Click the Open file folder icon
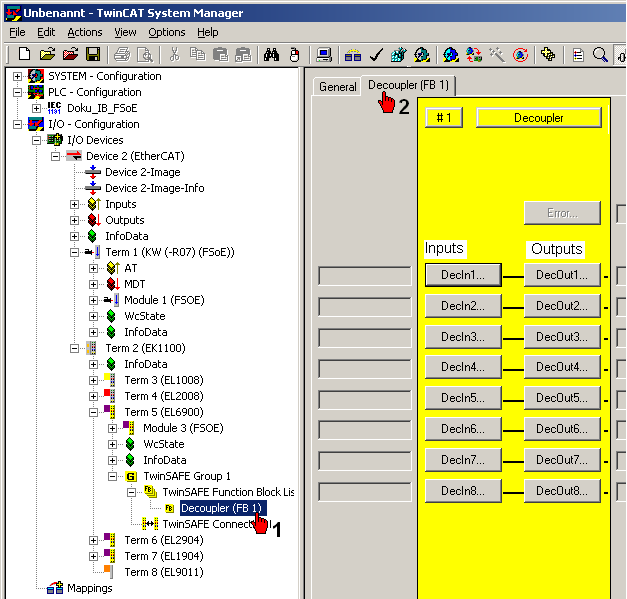Viewport: 627px width, 599px height. [47, 54]
